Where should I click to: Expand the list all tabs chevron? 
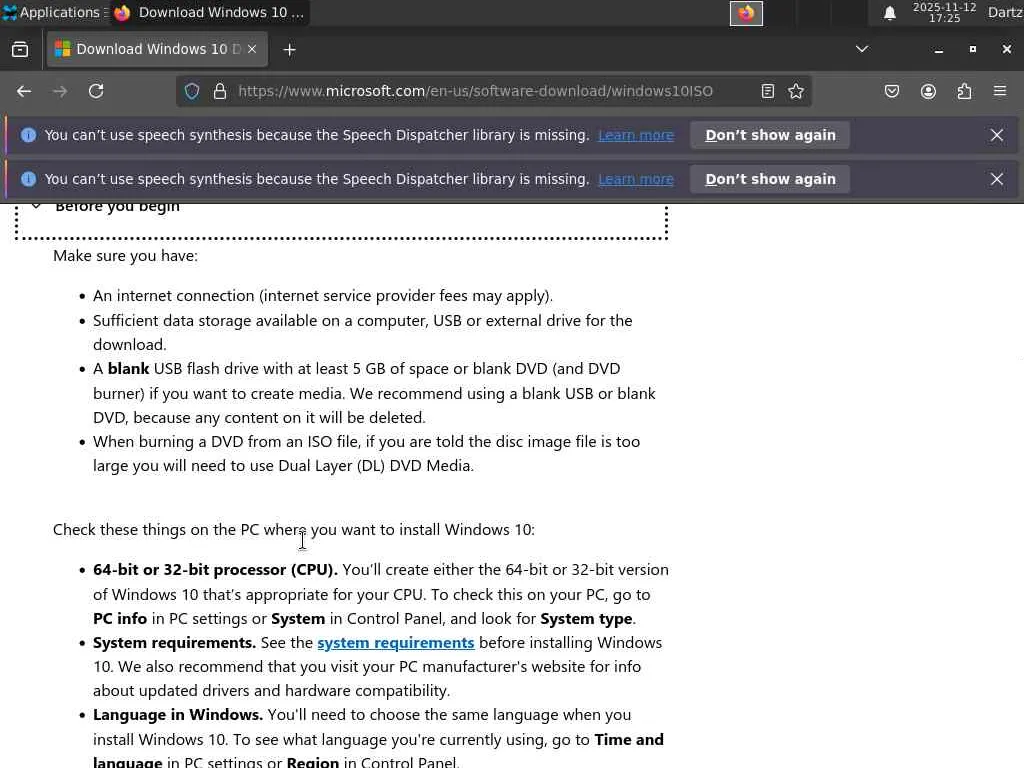point(862,49)
